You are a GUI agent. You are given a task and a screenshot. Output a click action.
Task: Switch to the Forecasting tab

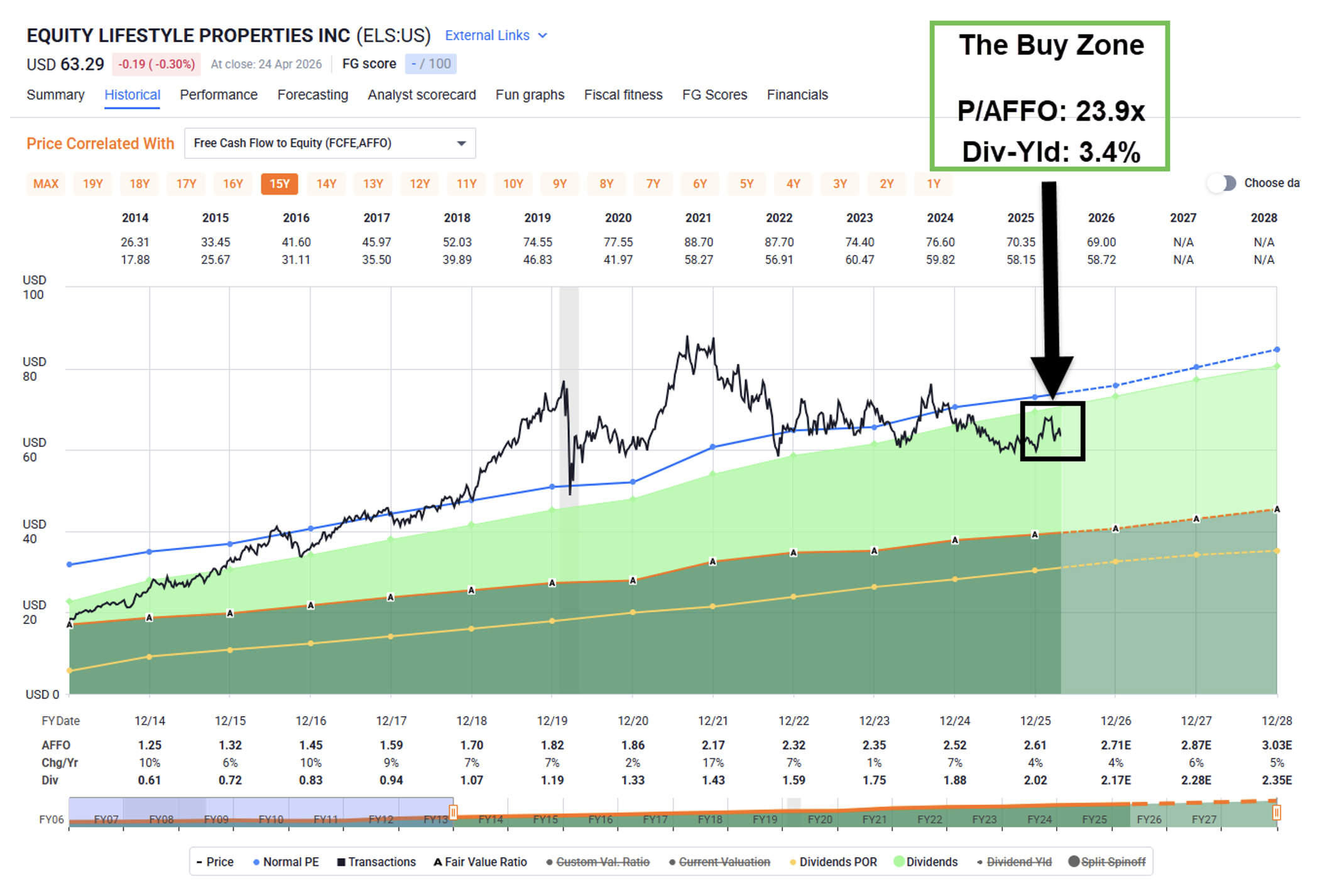[x=312, y=95]
